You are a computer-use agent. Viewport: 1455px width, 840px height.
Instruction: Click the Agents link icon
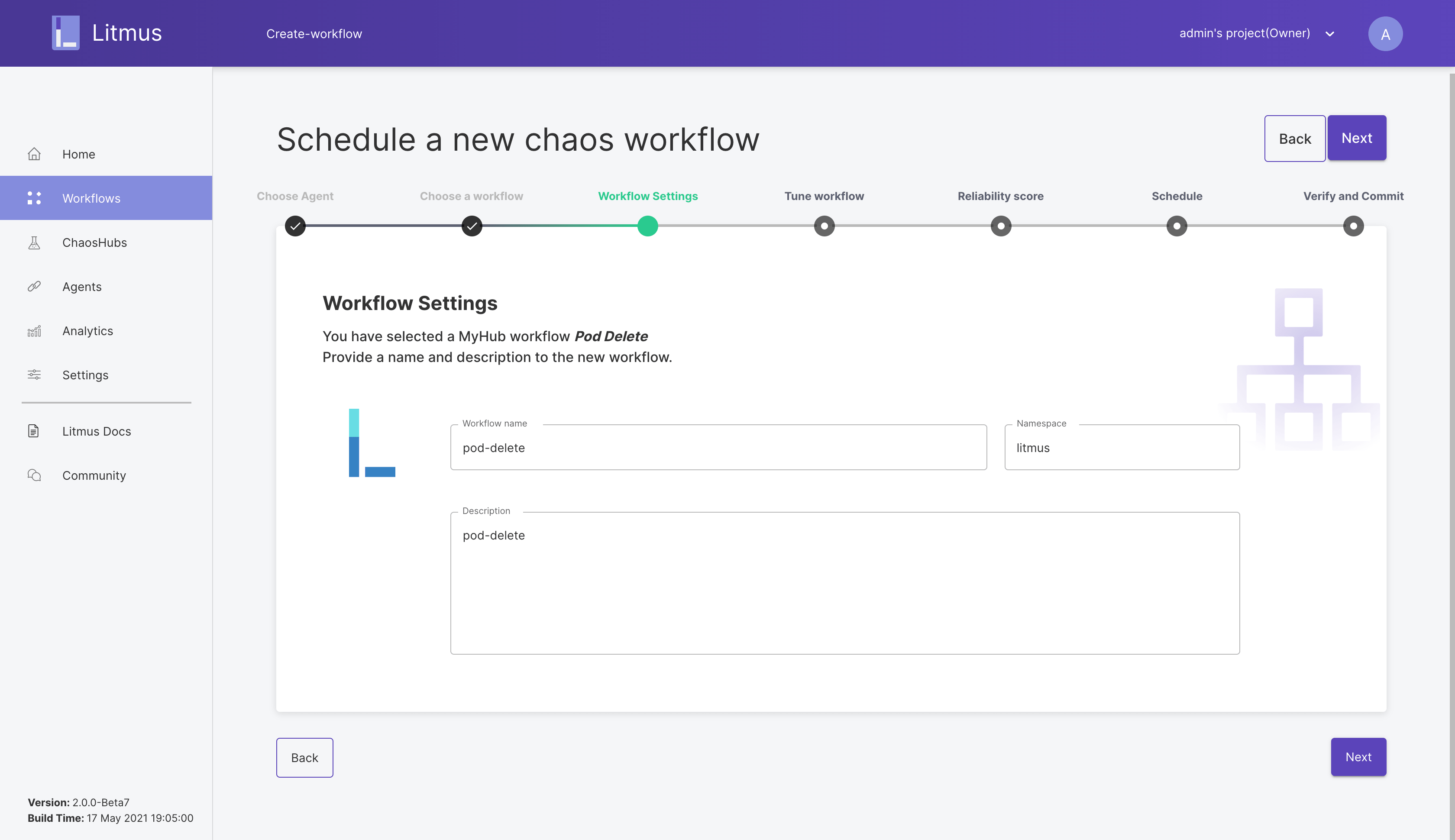(34, 286)
